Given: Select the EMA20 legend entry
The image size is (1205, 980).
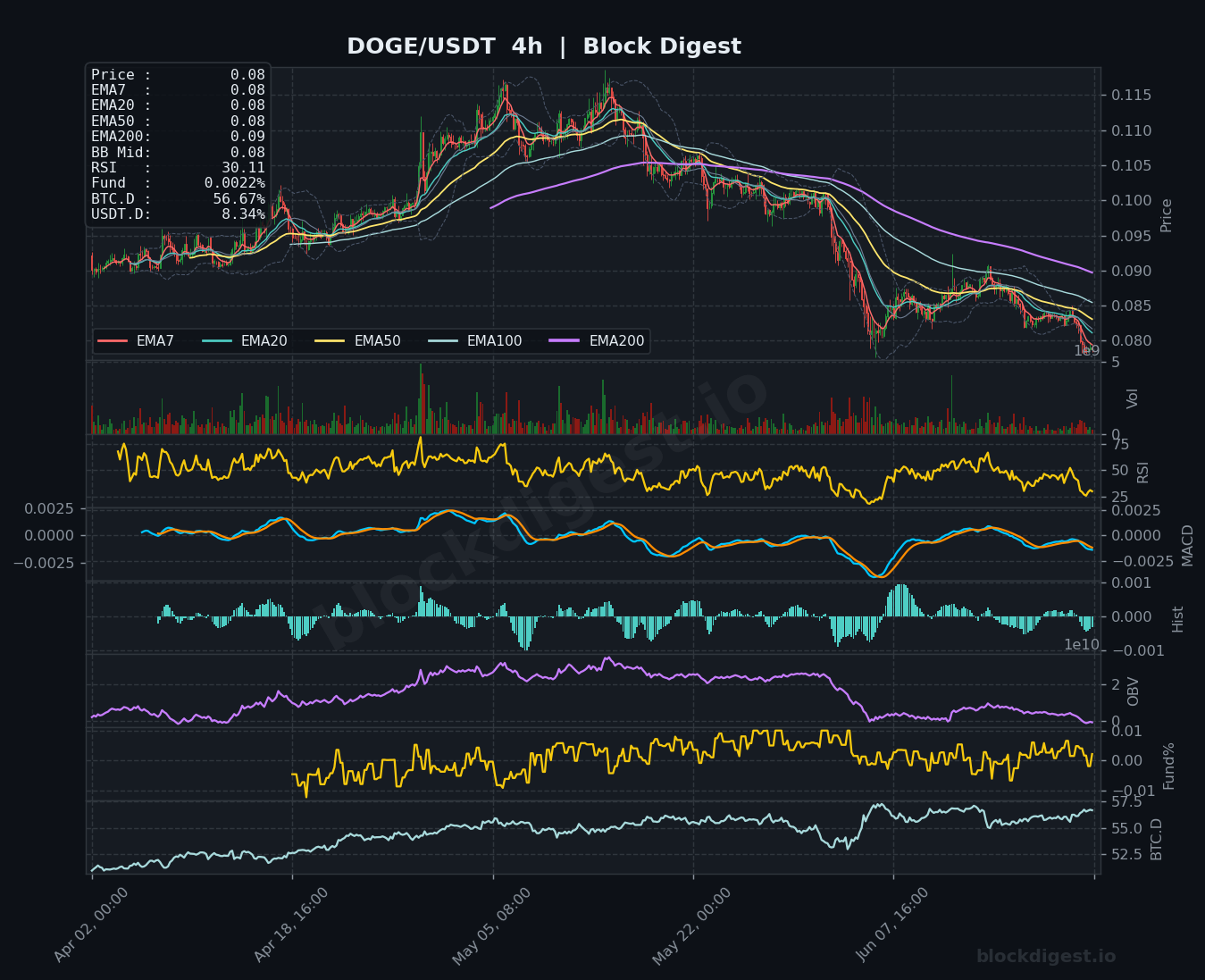Looking at the screenshot, I should (x=245, y=341).
